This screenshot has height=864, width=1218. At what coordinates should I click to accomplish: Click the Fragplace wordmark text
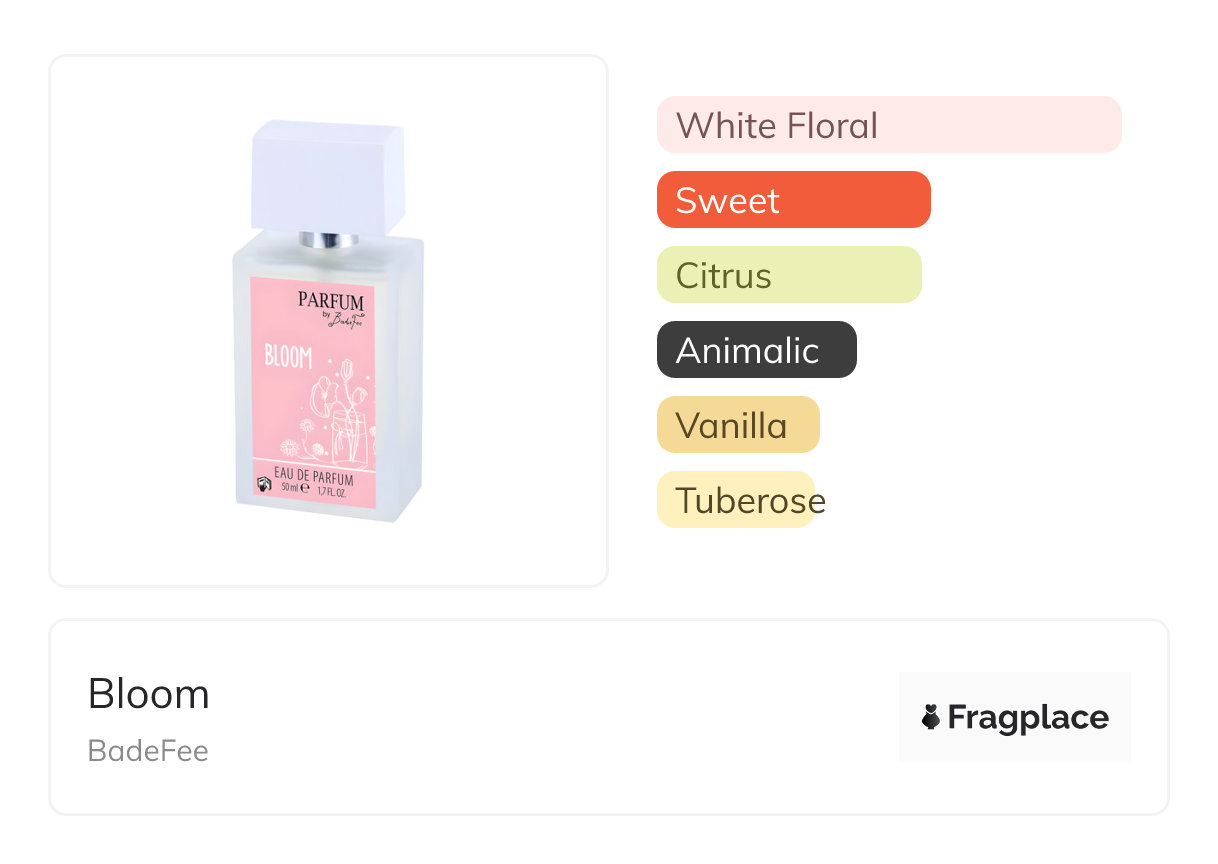coord(1028,717)
